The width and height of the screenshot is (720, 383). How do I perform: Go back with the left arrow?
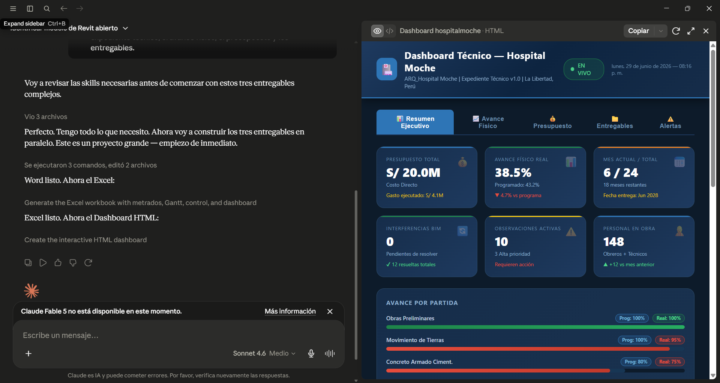[64, 8]
